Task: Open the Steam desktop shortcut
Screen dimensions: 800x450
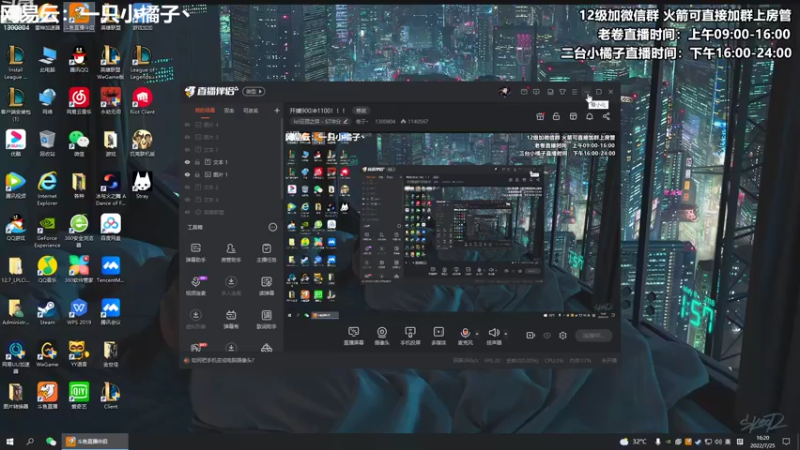Action: pyautogui.click(x=47, y=312)
